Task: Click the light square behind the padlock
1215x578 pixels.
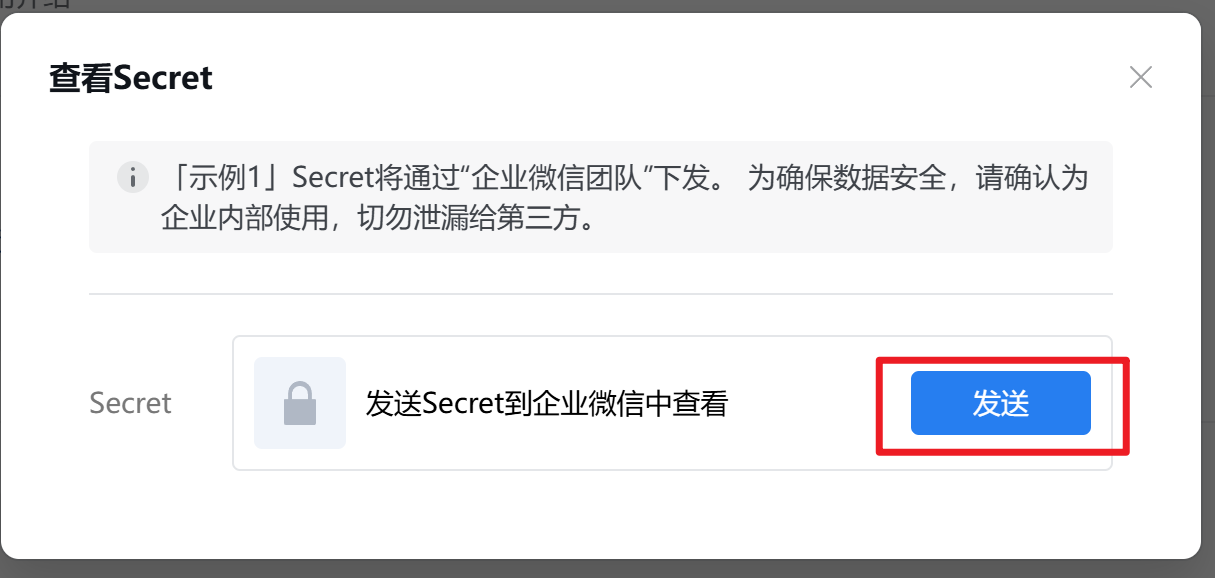Action: pyautogui.click(x=300, y=403)
